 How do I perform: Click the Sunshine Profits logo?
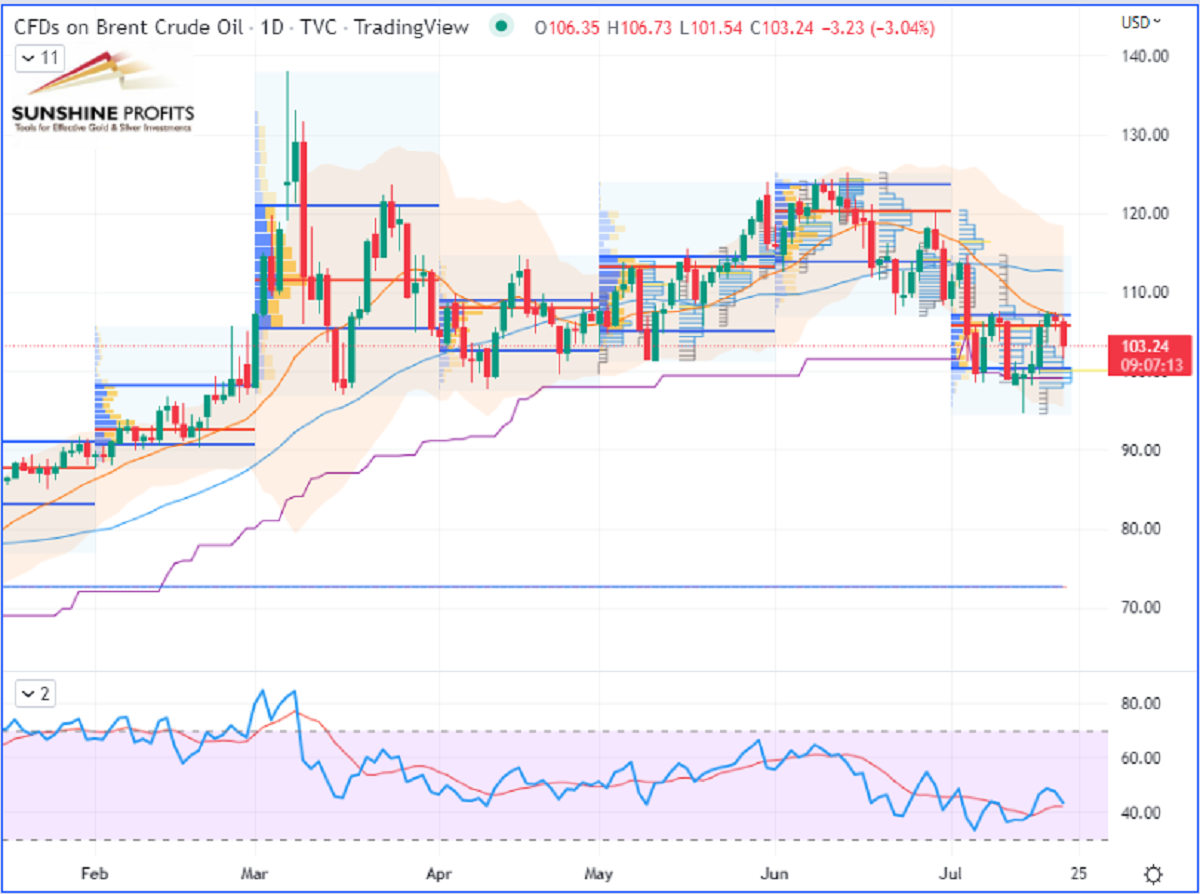pos(103,102)
